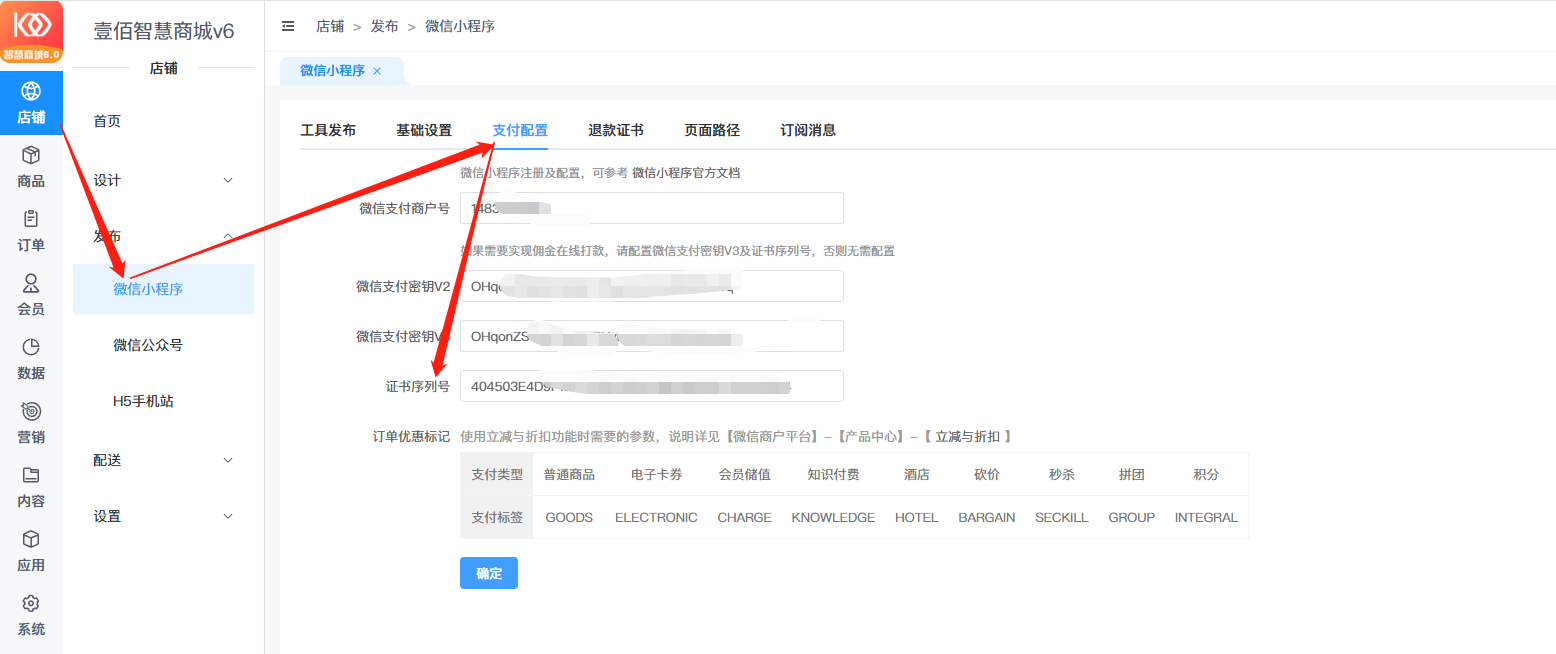The width and height of the screenshot is (1556, 654).
Task: Click the 订单优惠标记 field label
Action: pyautogui.click(x=411, y=436)
